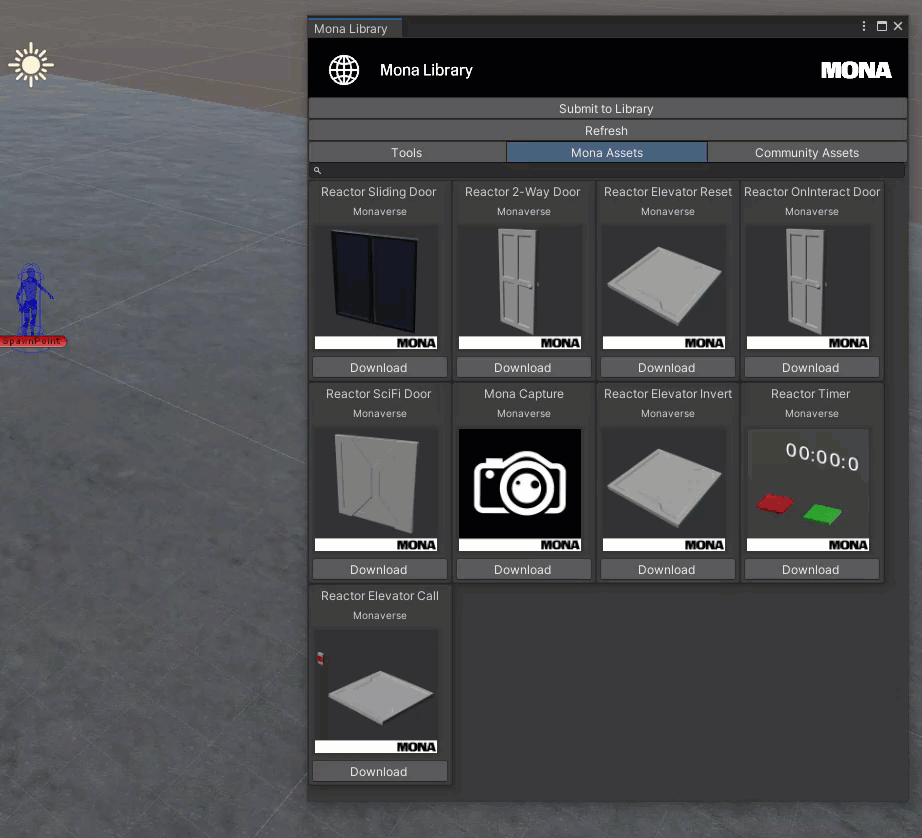Switch to the Tools tab
The width and height of the screenshot is (922, 838).
[x=407, y=153]
